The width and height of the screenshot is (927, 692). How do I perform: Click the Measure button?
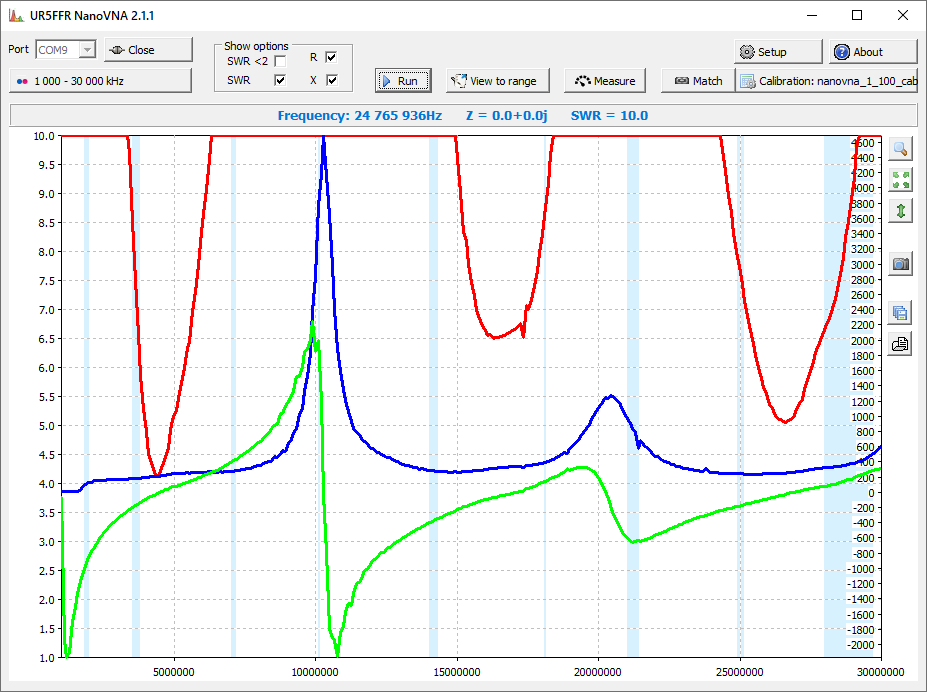coord(605,81)
